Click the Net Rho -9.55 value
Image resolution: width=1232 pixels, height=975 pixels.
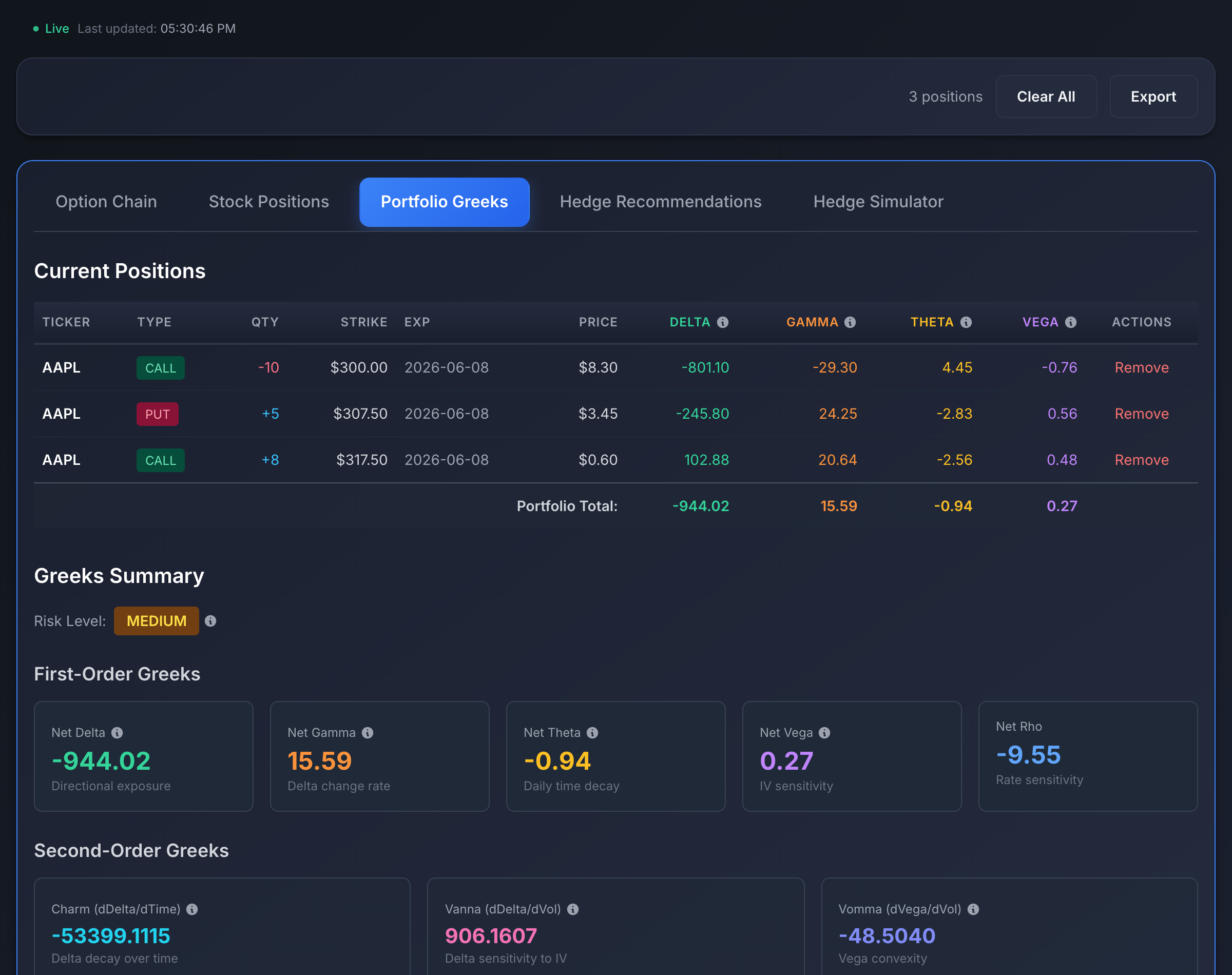pos(1028,755)
